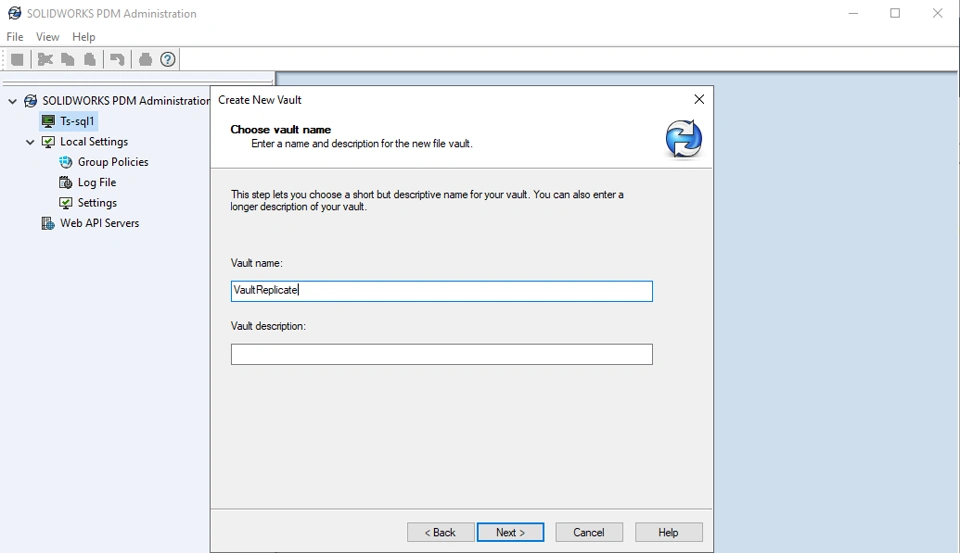Image resolution: width=960 pixels, height=553 pixels.
Task: Select the SOLIDWORKS PDM Administration root label
Action: [x=126, y=100]
